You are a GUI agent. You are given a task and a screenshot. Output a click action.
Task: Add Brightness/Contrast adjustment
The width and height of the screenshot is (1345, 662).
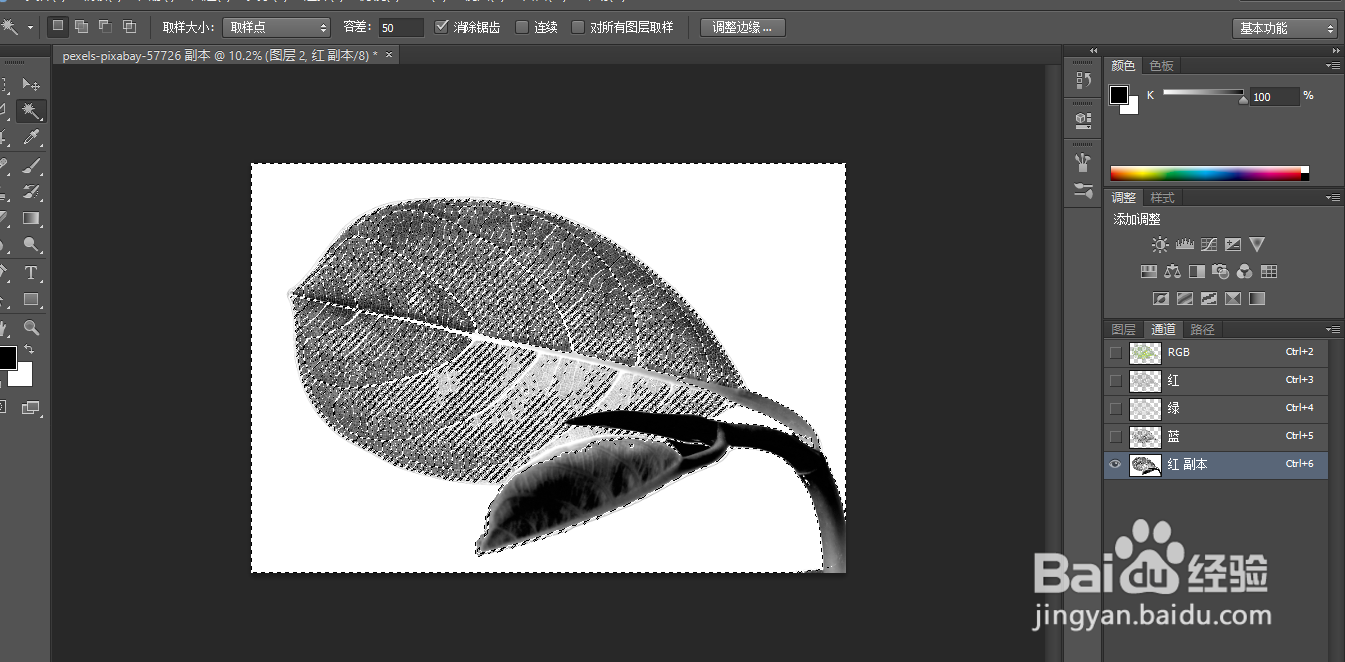[x=1160, y=244]
